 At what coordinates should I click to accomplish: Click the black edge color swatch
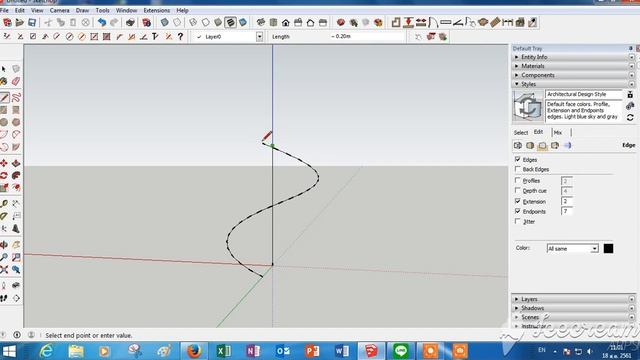point(608,249)
